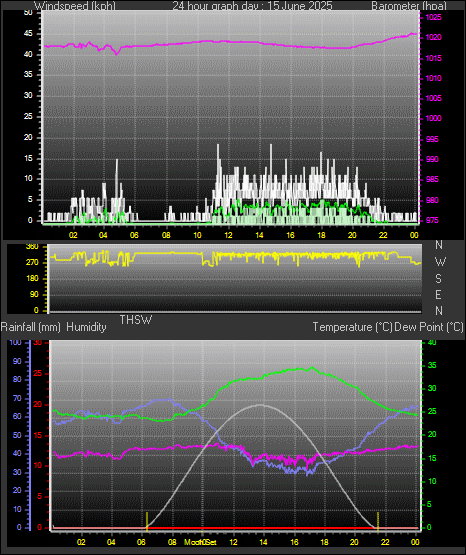
Task: Click the 24 hour graph day title
Action: click(252, 5)
